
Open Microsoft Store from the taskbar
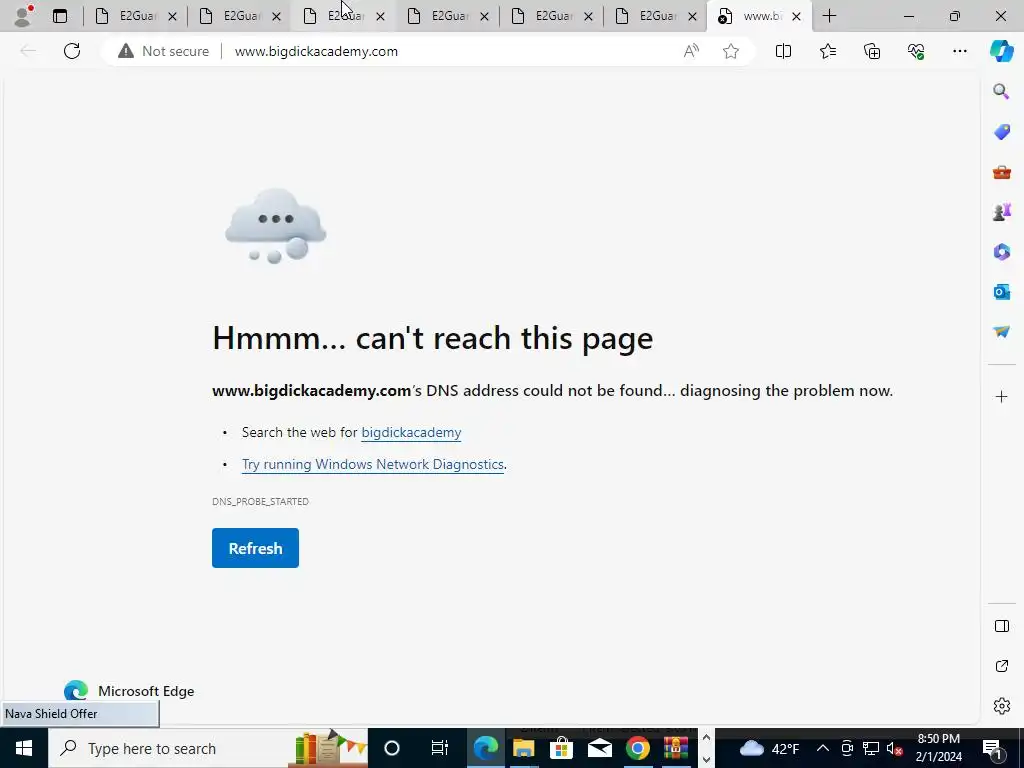tap(561, 748)
